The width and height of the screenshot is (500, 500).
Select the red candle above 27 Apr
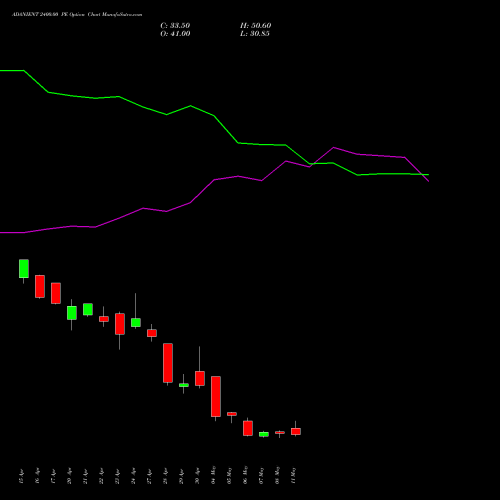[x=152, y=333]
